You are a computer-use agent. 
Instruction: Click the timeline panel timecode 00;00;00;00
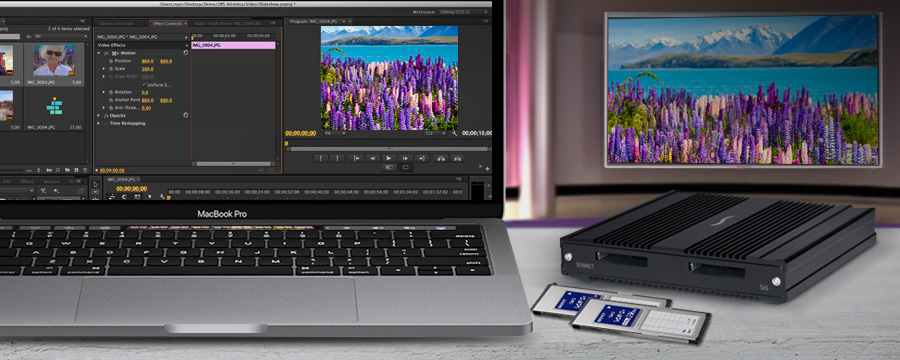pyautogui.click(x=131, y=188)
